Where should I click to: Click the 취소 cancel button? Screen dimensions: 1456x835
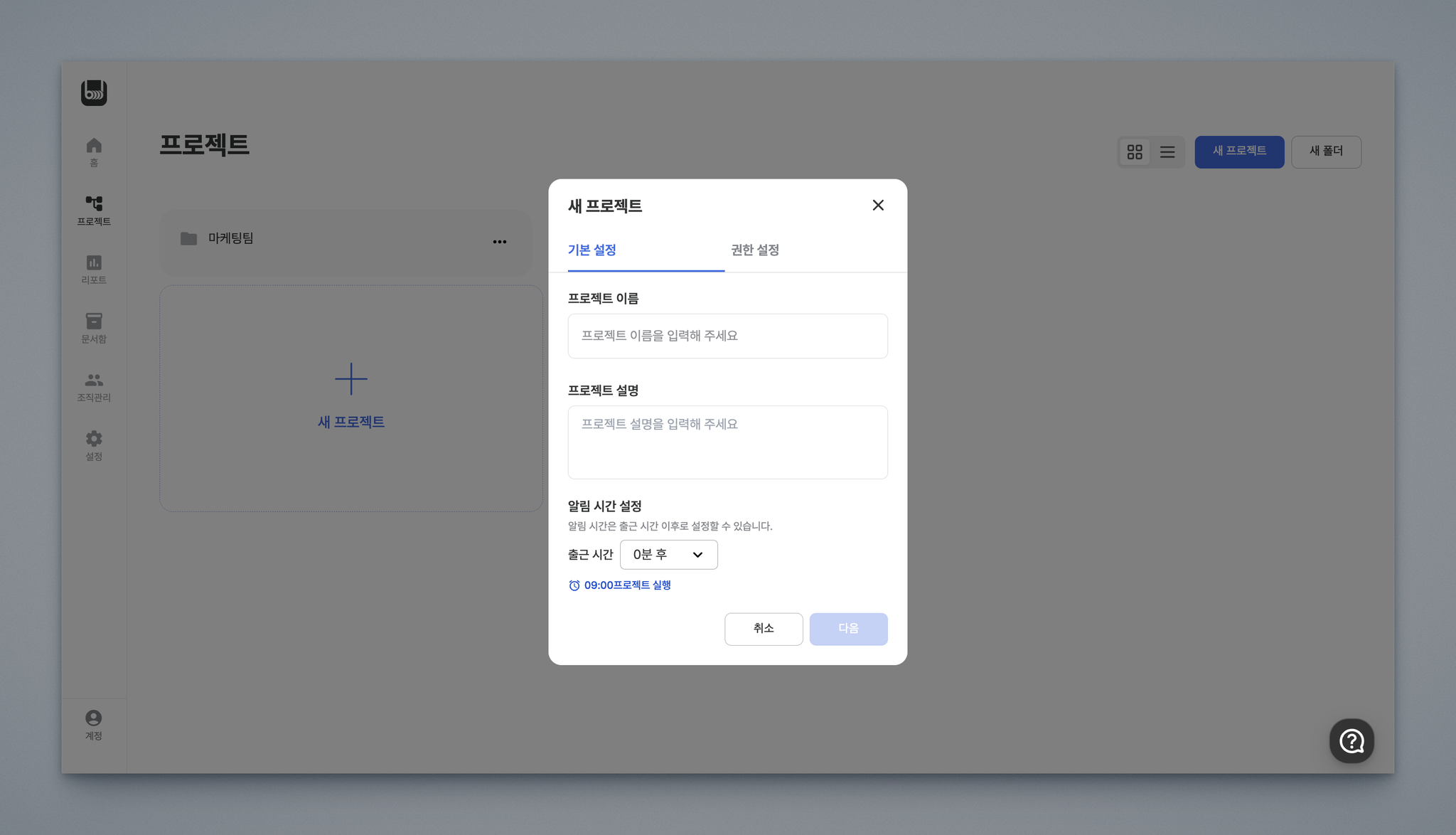coord(764,629)
